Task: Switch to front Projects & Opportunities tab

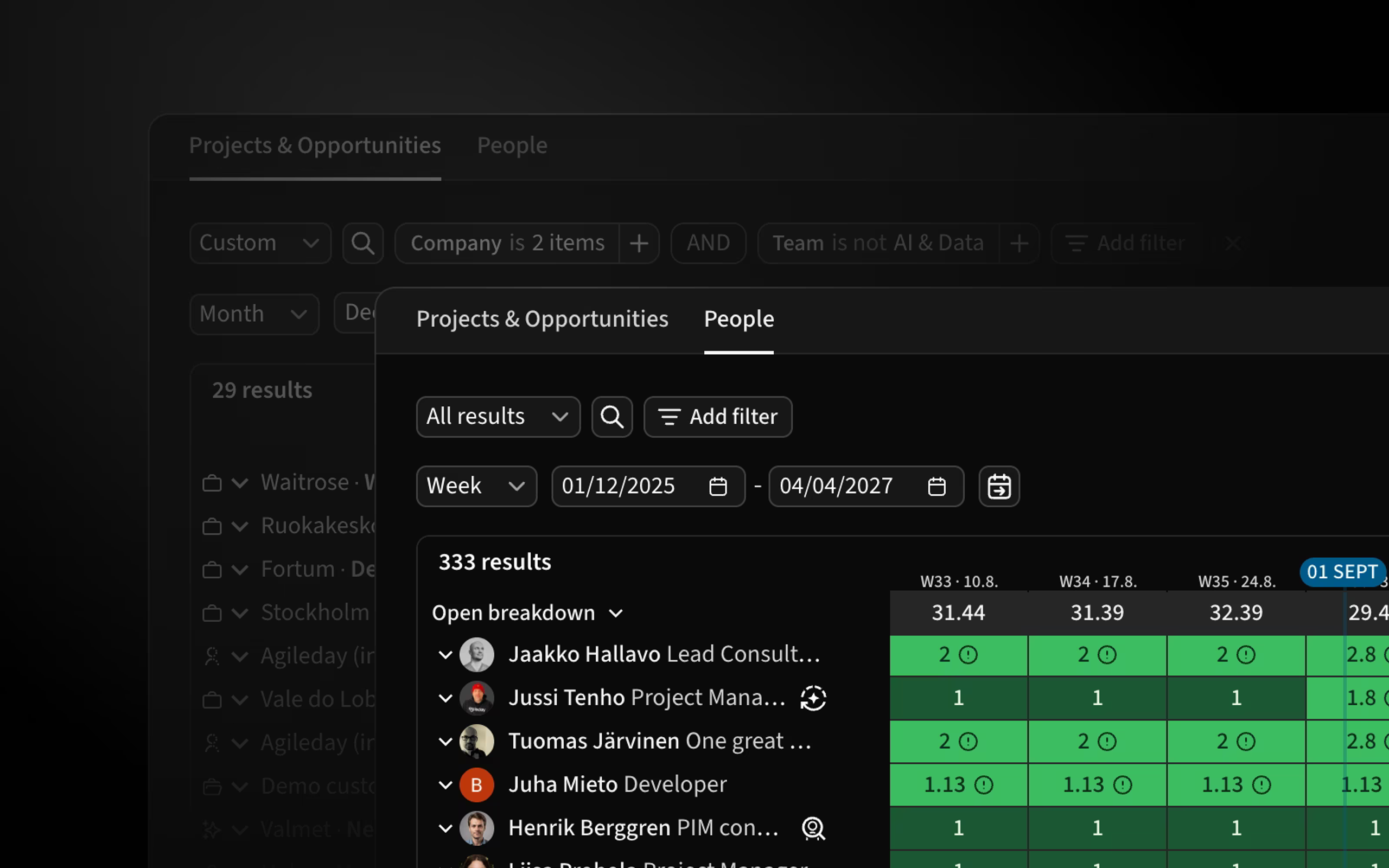Action: pyautogui.click(x=543, y=319)
